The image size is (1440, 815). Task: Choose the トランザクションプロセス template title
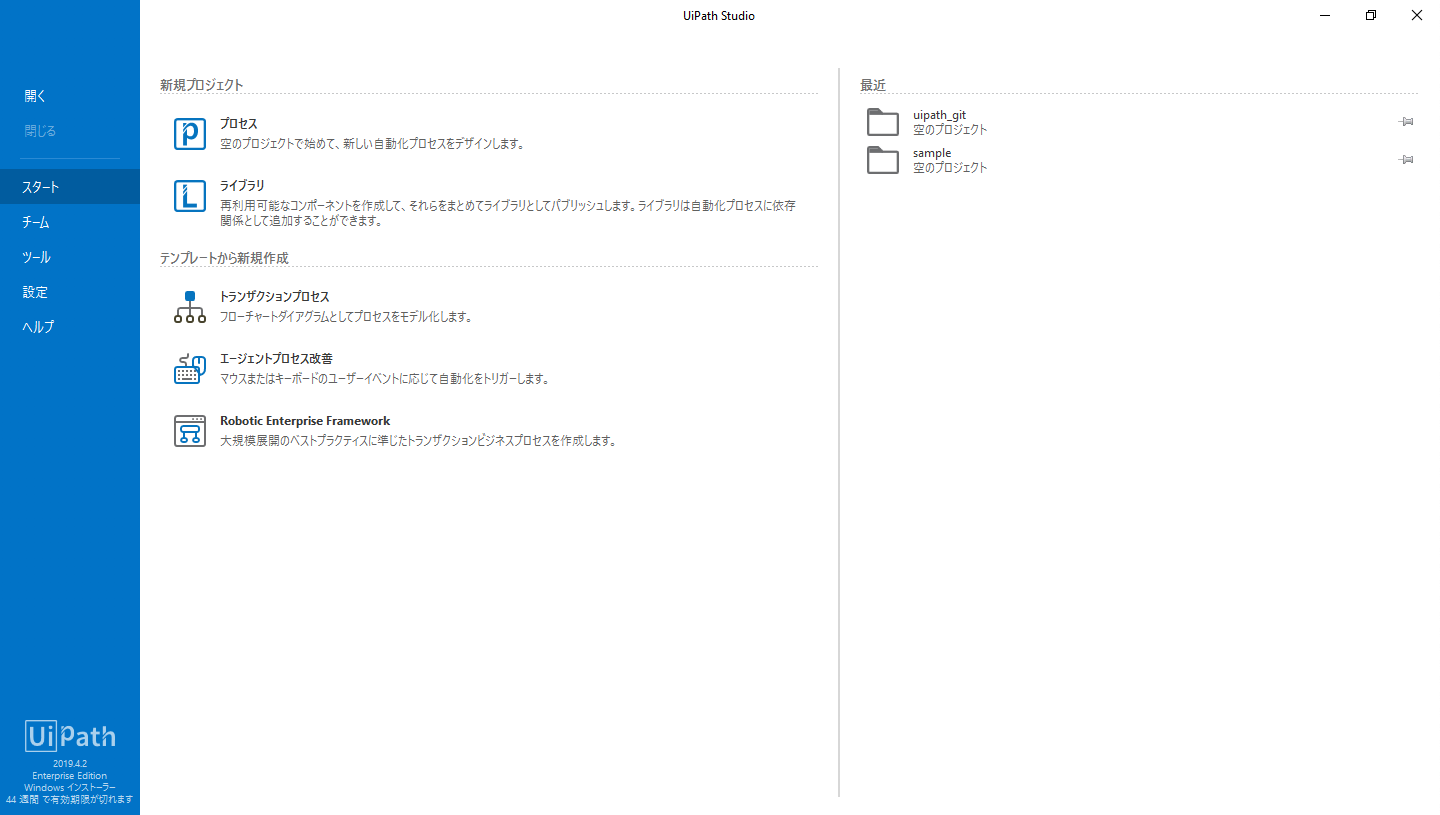click(275, 297)
